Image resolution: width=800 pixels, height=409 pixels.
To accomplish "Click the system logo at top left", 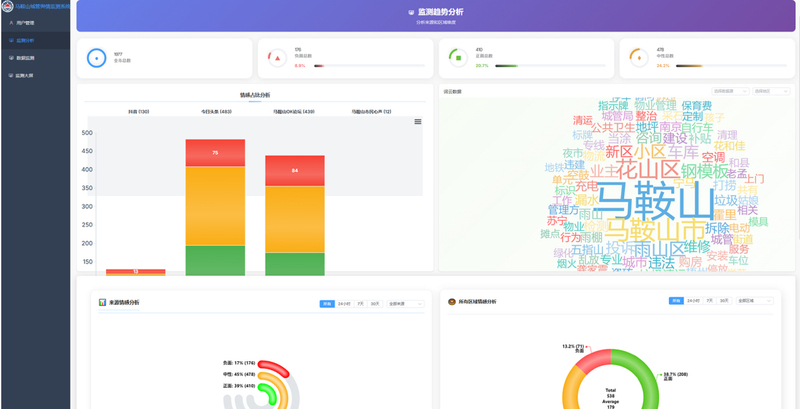I will pos(7,7).
